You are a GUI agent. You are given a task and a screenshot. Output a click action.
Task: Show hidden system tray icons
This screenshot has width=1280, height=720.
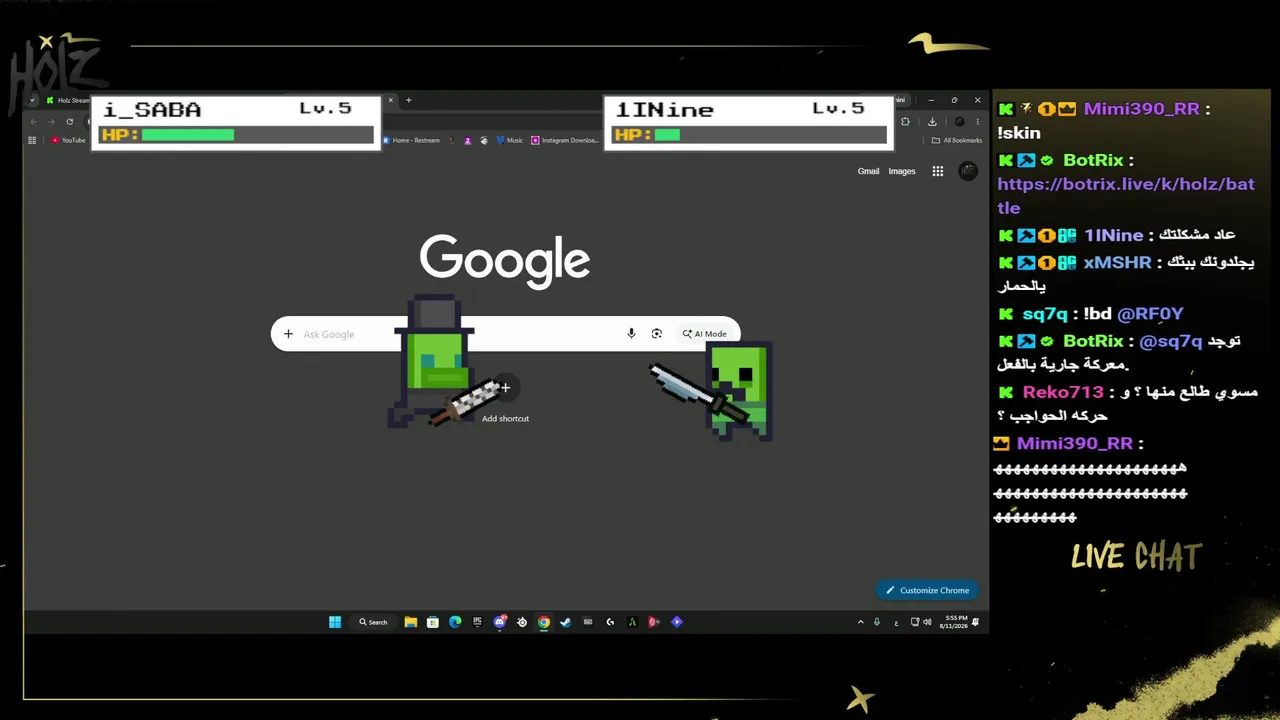(x=860, y=622)
